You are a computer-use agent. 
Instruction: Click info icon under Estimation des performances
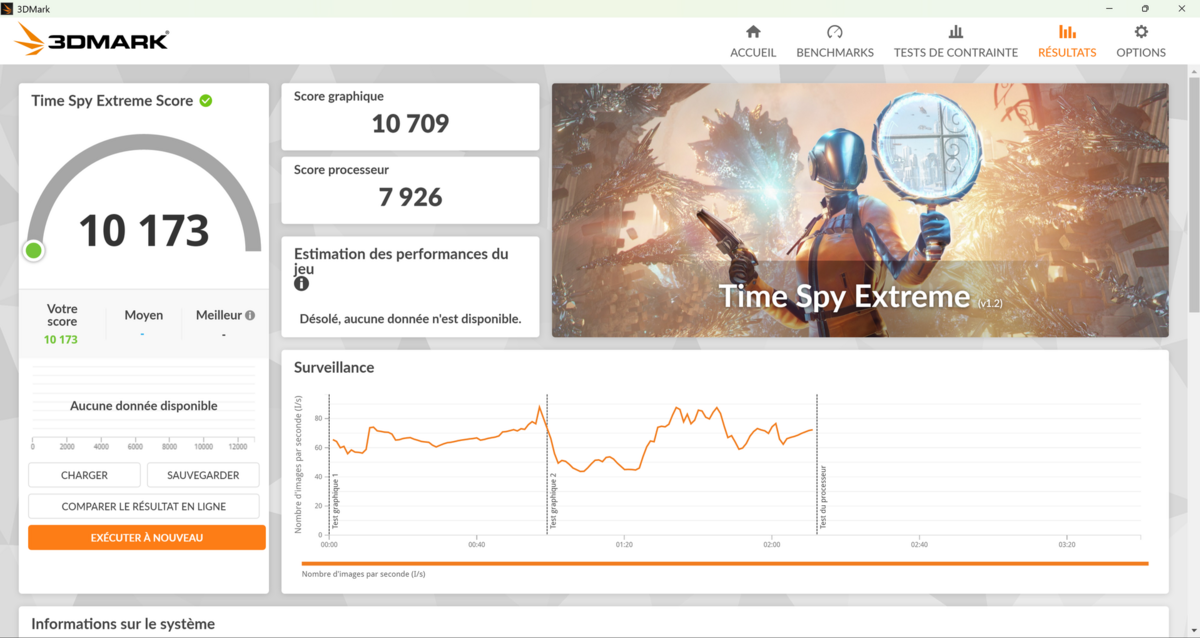click(x=301, y=284)
